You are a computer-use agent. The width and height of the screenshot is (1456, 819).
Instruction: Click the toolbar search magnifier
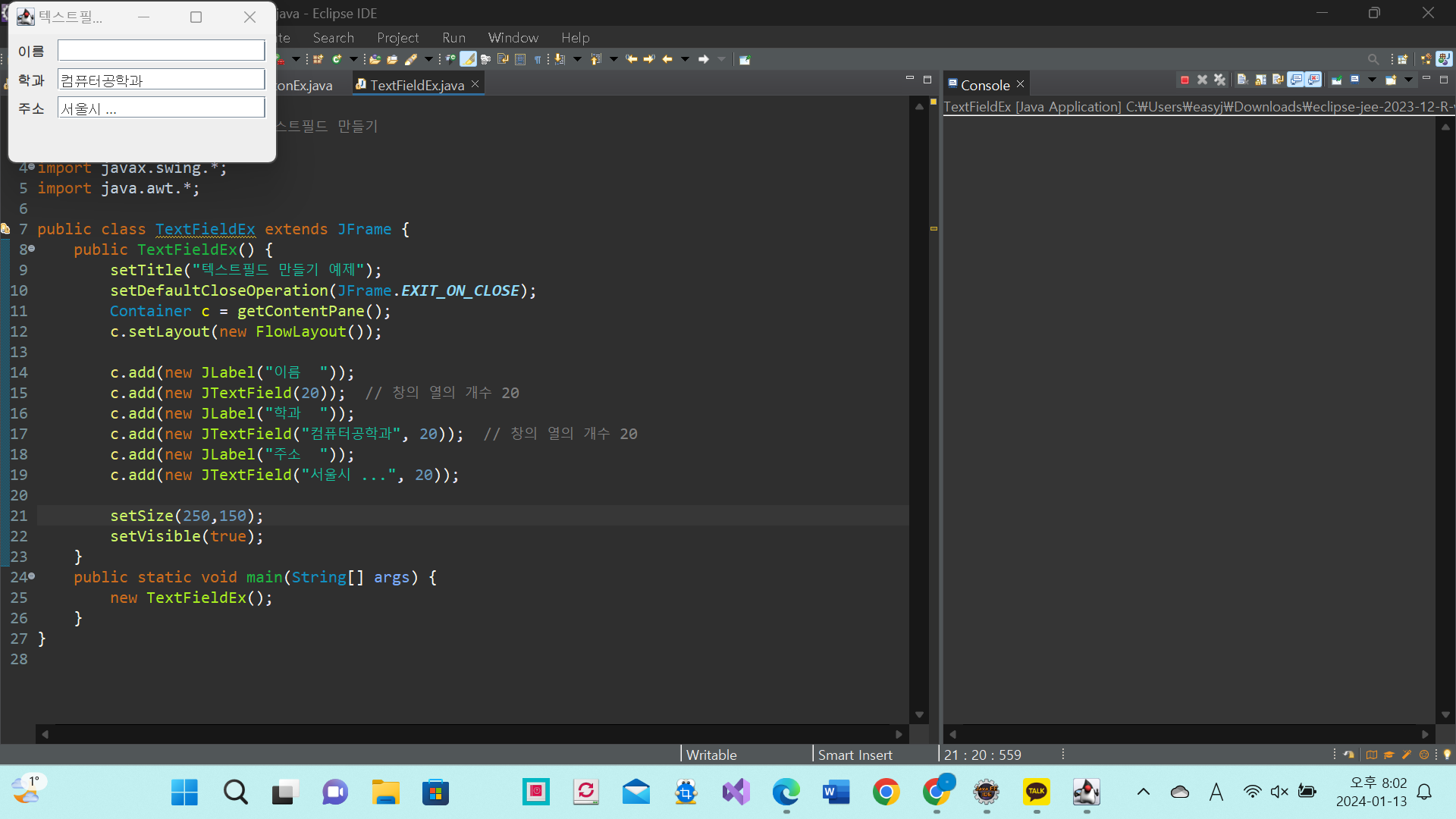1373,59
